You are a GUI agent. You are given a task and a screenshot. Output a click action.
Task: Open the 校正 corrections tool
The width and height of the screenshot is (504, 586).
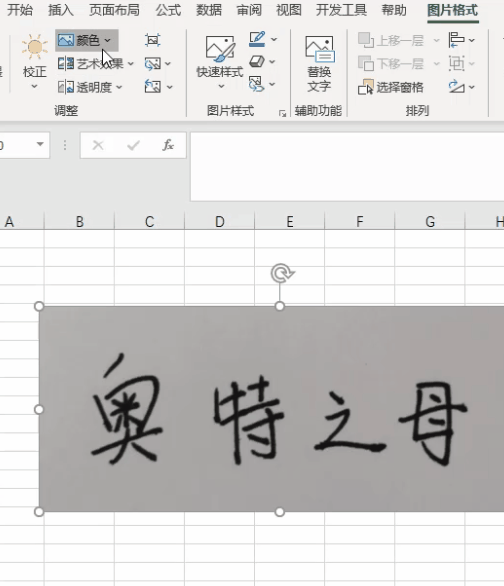(x=34, y=62)
